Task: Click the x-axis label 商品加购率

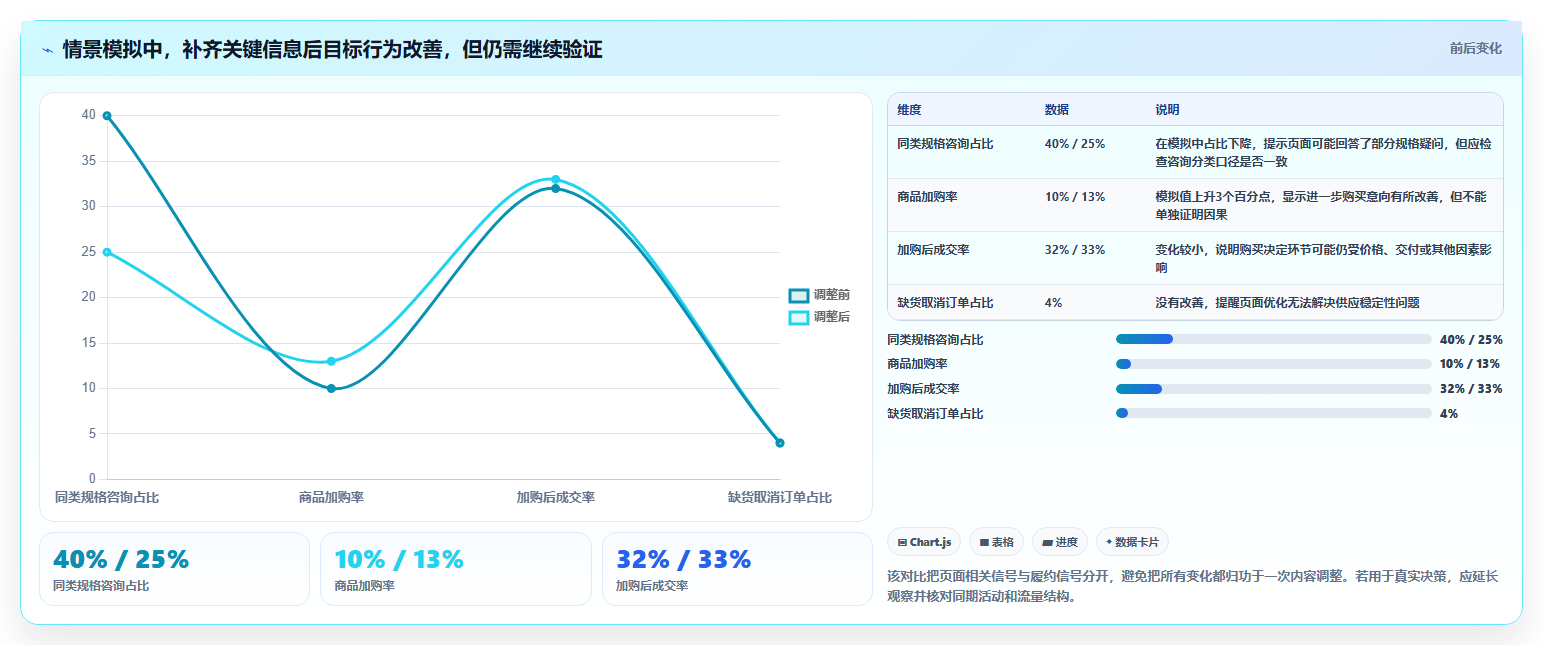Action: 331,497
